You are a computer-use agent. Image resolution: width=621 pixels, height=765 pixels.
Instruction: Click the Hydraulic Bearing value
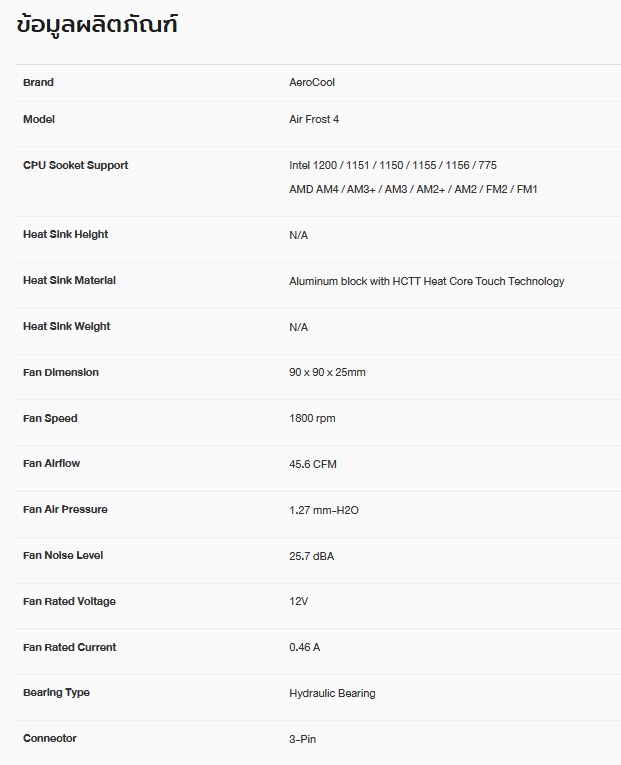coord(332,693)
